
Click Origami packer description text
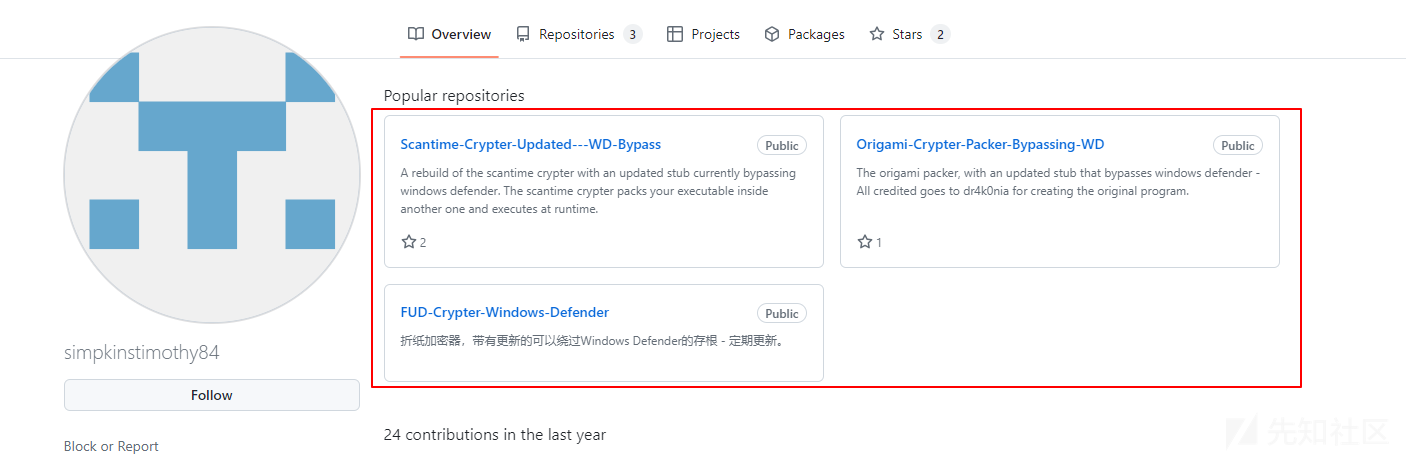(1058, 182)
